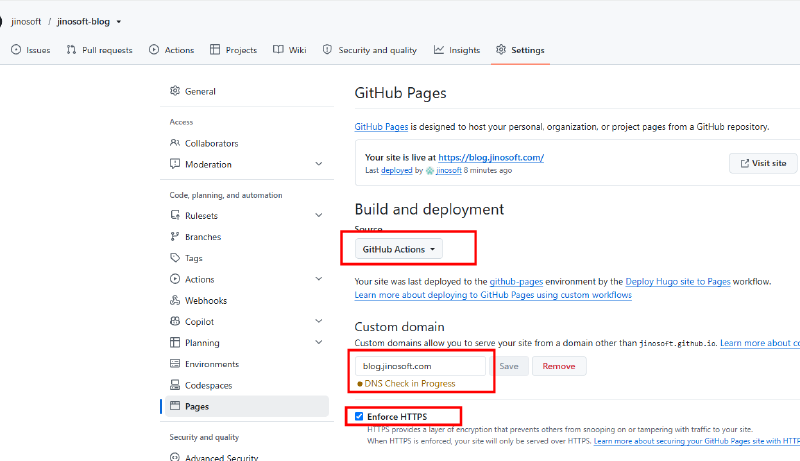The image size is (800, 461).
Task: Click the jinosoft owner breadcrumb link
Action: point(26,21)
